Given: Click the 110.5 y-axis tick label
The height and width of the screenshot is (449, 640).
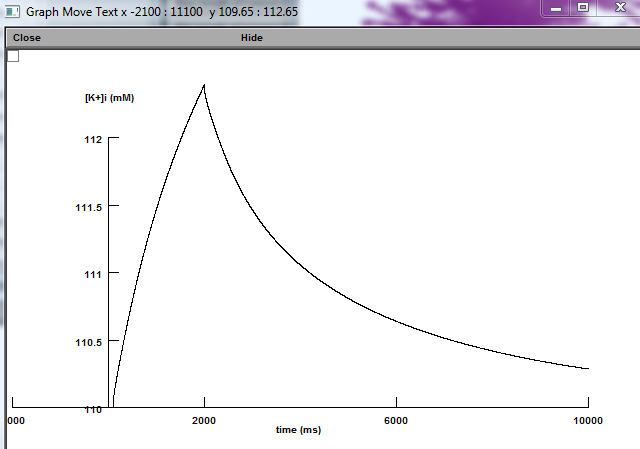Looking at the screenshot, I should click(88, 342).
